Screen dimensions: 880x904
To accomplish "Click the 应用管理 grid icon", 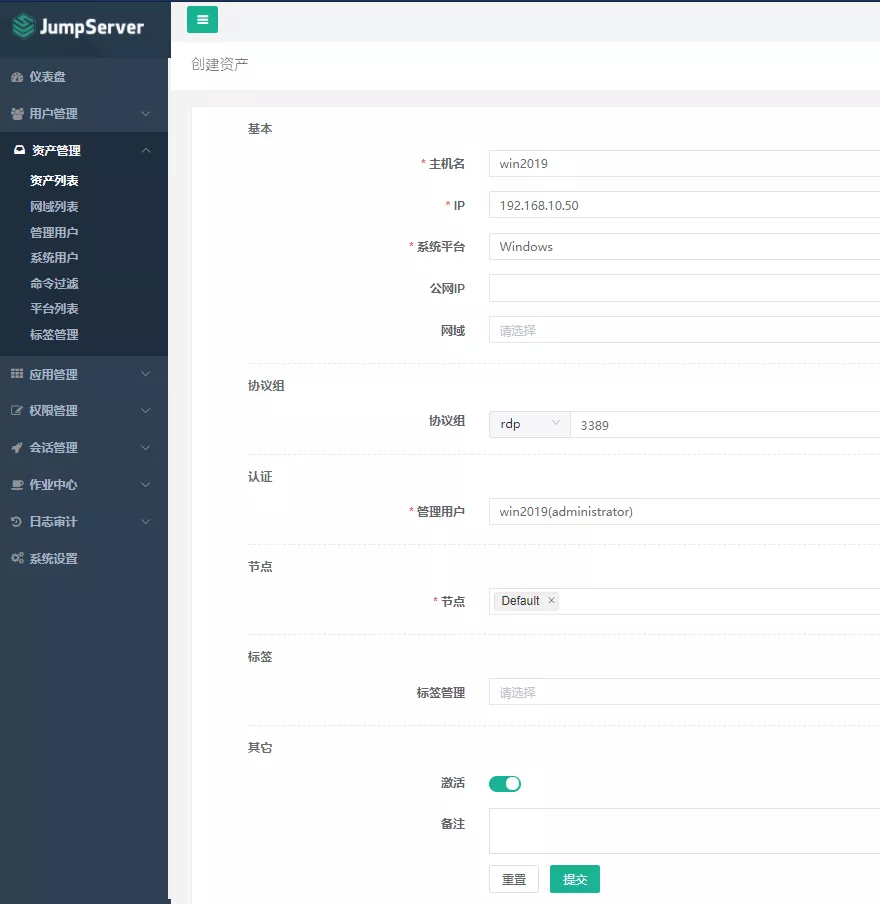I will (17, 374).
